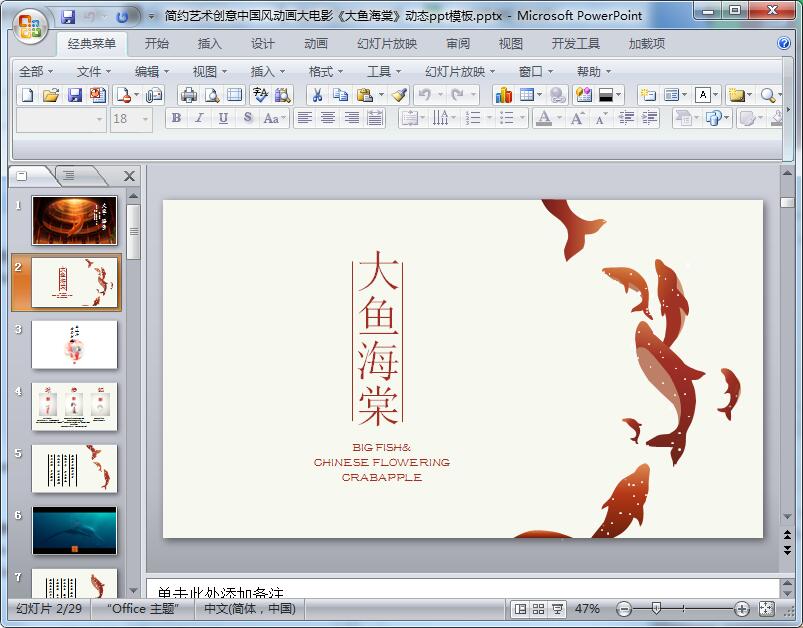Expand the 文件 menu dropdown
The image size is (803, 628).
coord(94,72)
